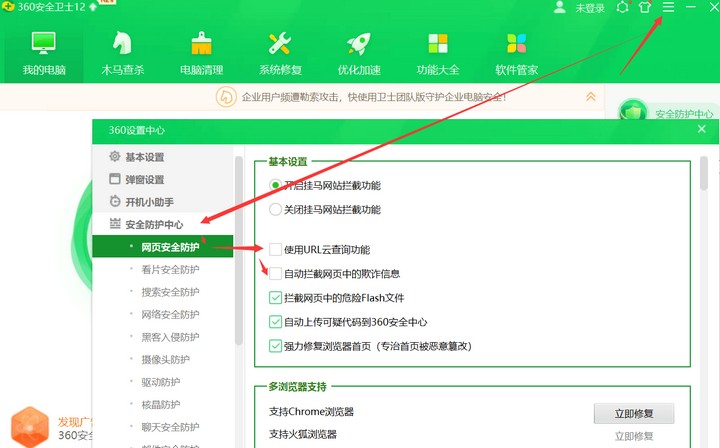The height and width of the screenshot is (448, 720).
Task: Open 软件管家 colorful icon
Action: [x=517, y=43]
